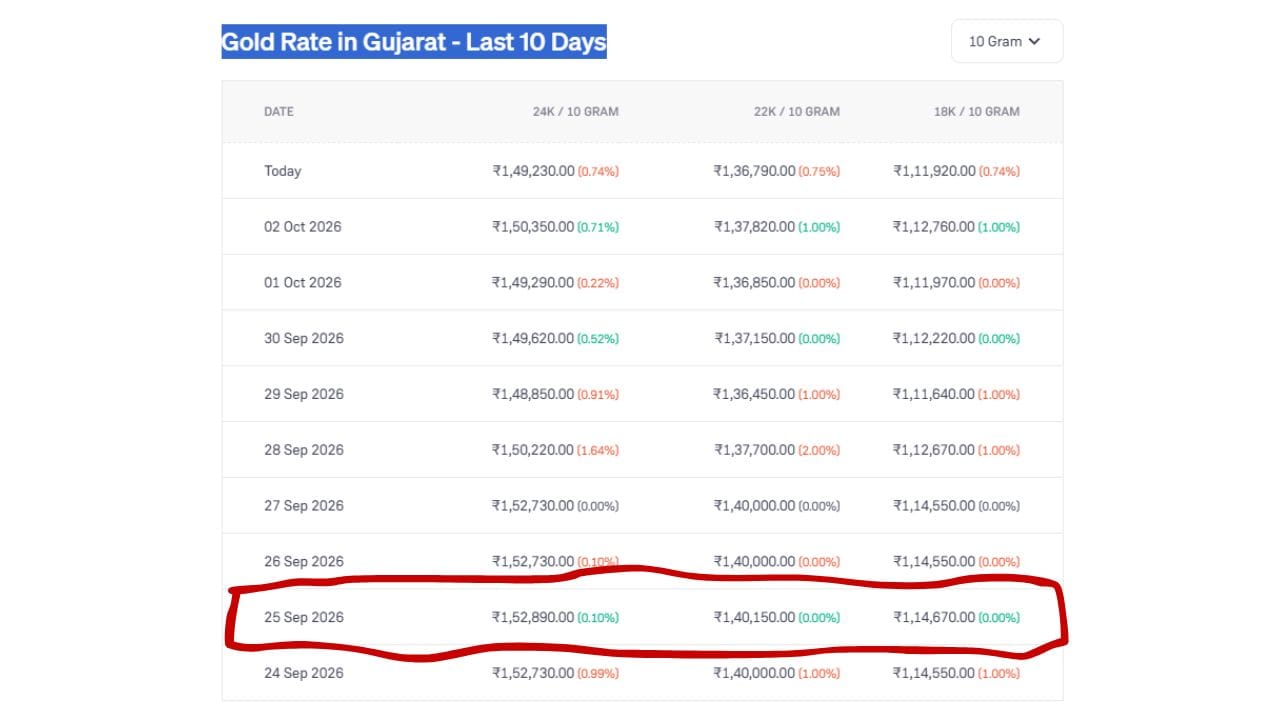The height and width of the screenshot is (720, 1280).
Task: Click the 18K / 10 GRAM column header
Action: tap(977, 112)
